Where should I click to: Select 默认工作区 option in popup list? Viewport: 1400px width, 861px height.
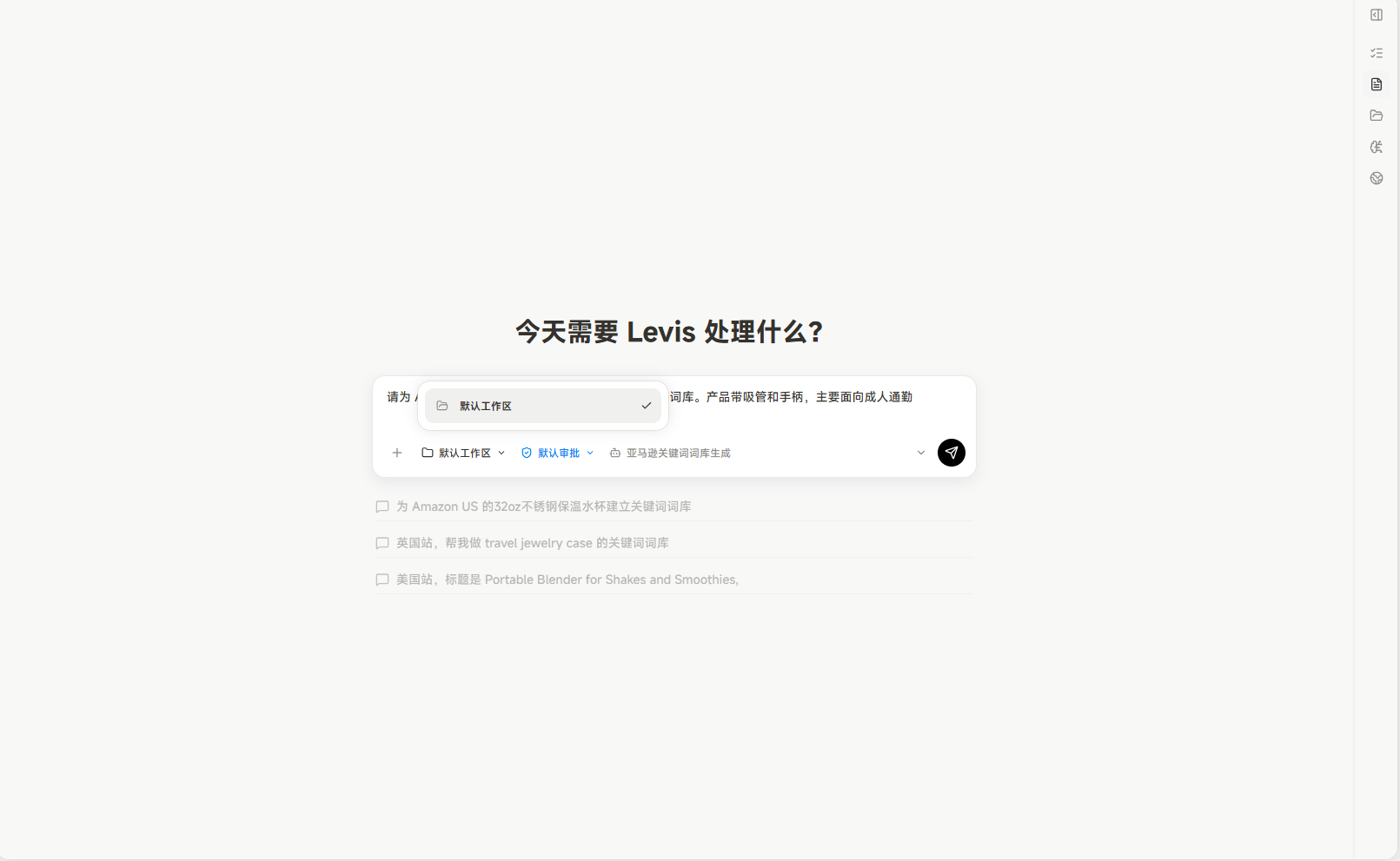[543, 406]
